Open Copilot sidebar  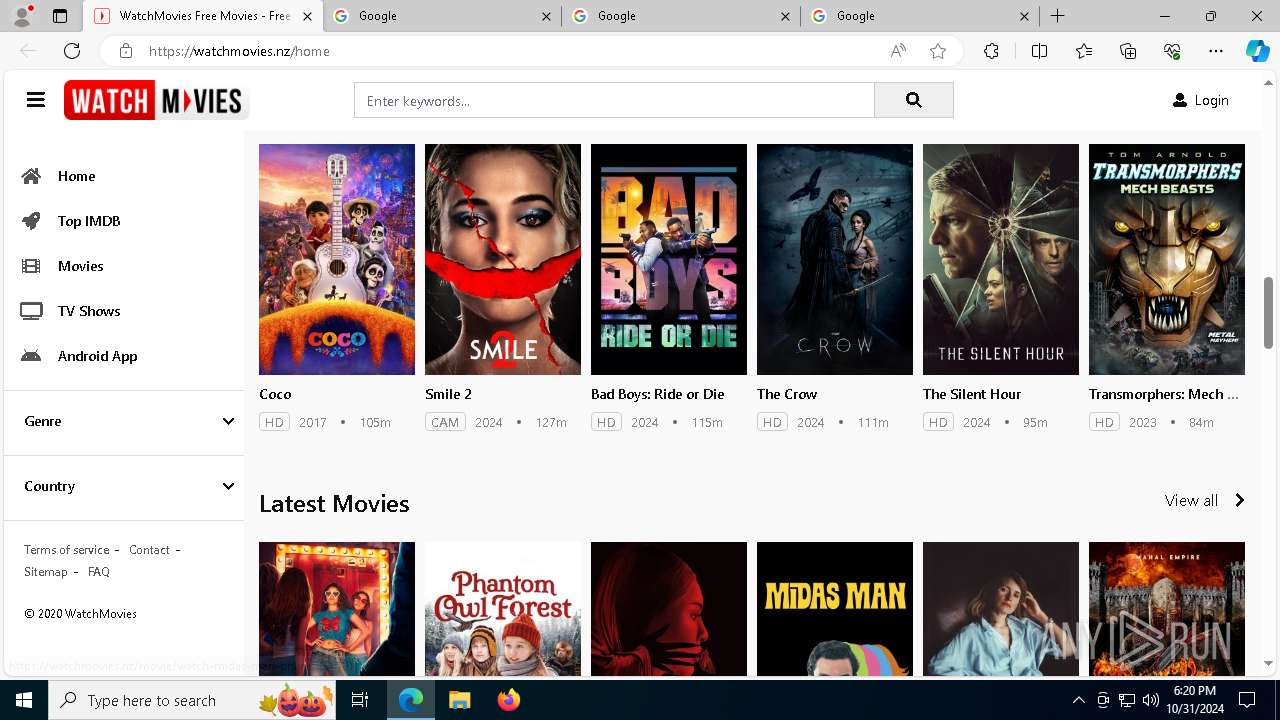click(x=1257, y=51)
